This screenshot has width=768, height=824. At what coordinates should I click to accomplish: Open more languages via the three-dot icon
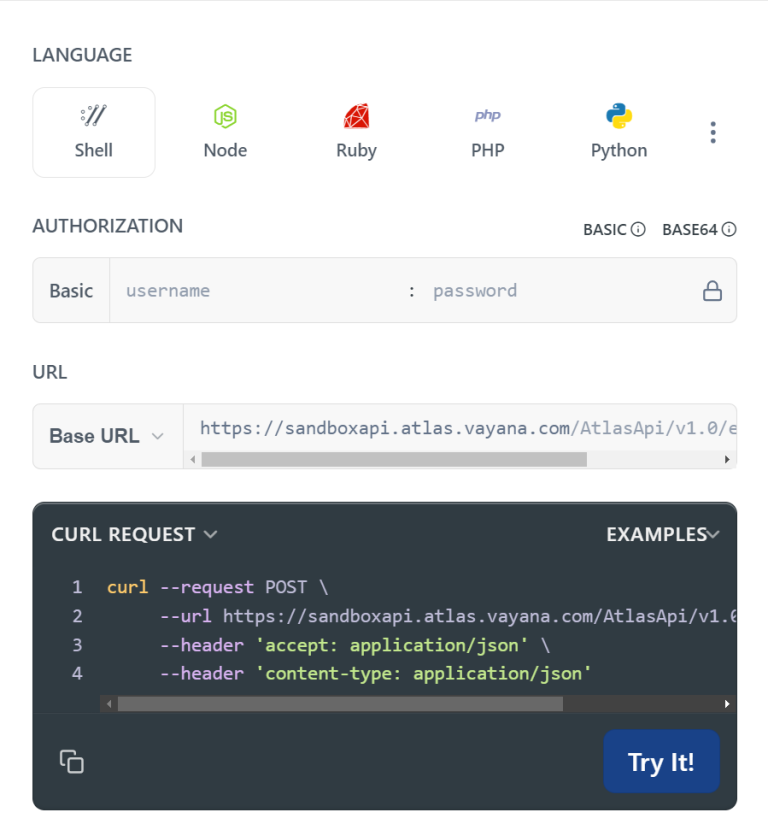(713, 131)
